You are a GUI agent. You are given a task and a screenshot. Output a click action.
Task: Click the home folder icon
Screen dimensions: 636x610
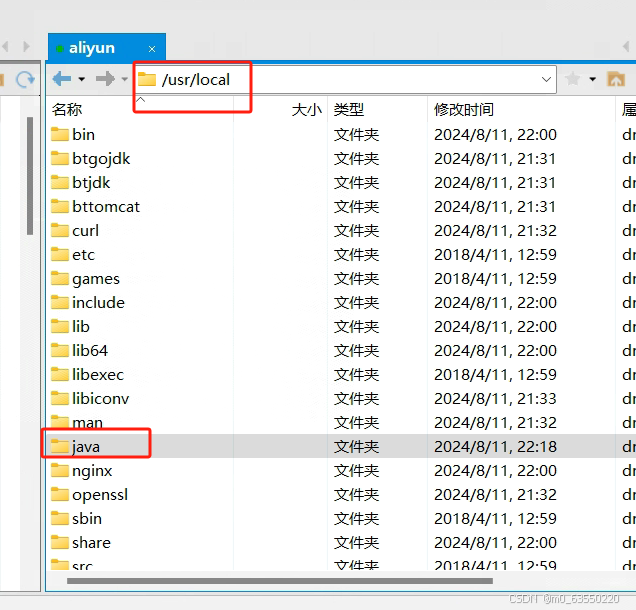coord(616,79)
